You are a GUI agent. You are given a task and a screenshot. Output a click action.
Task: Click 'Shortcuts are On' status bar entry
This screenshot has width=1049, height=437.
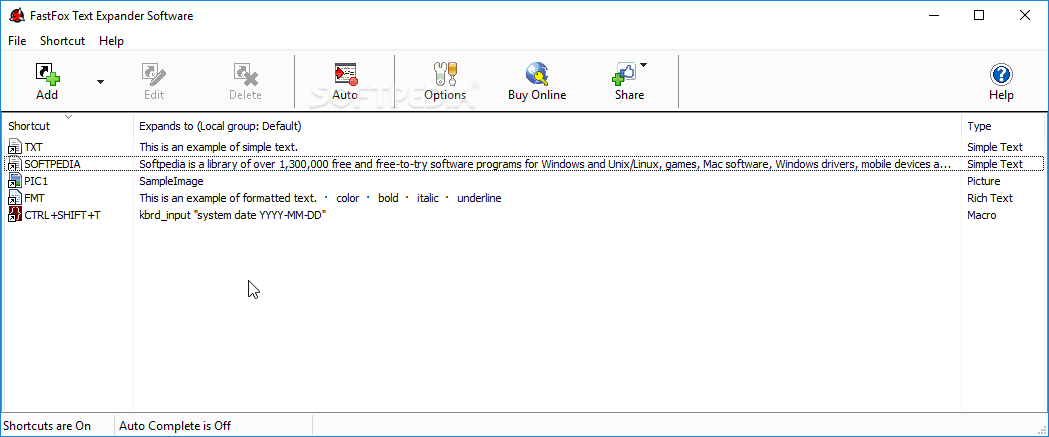tap(47, 426)
